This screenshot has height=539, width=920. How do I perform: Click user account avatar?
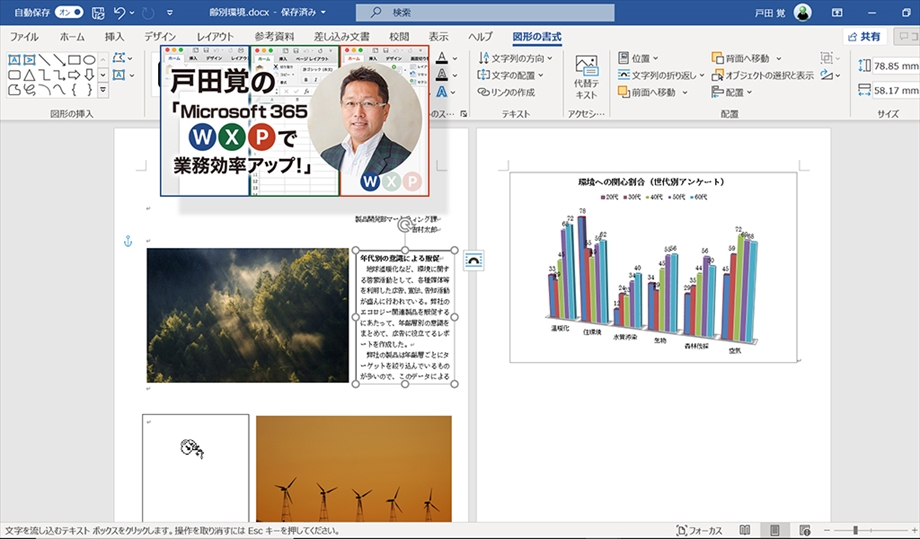(802, 12)
